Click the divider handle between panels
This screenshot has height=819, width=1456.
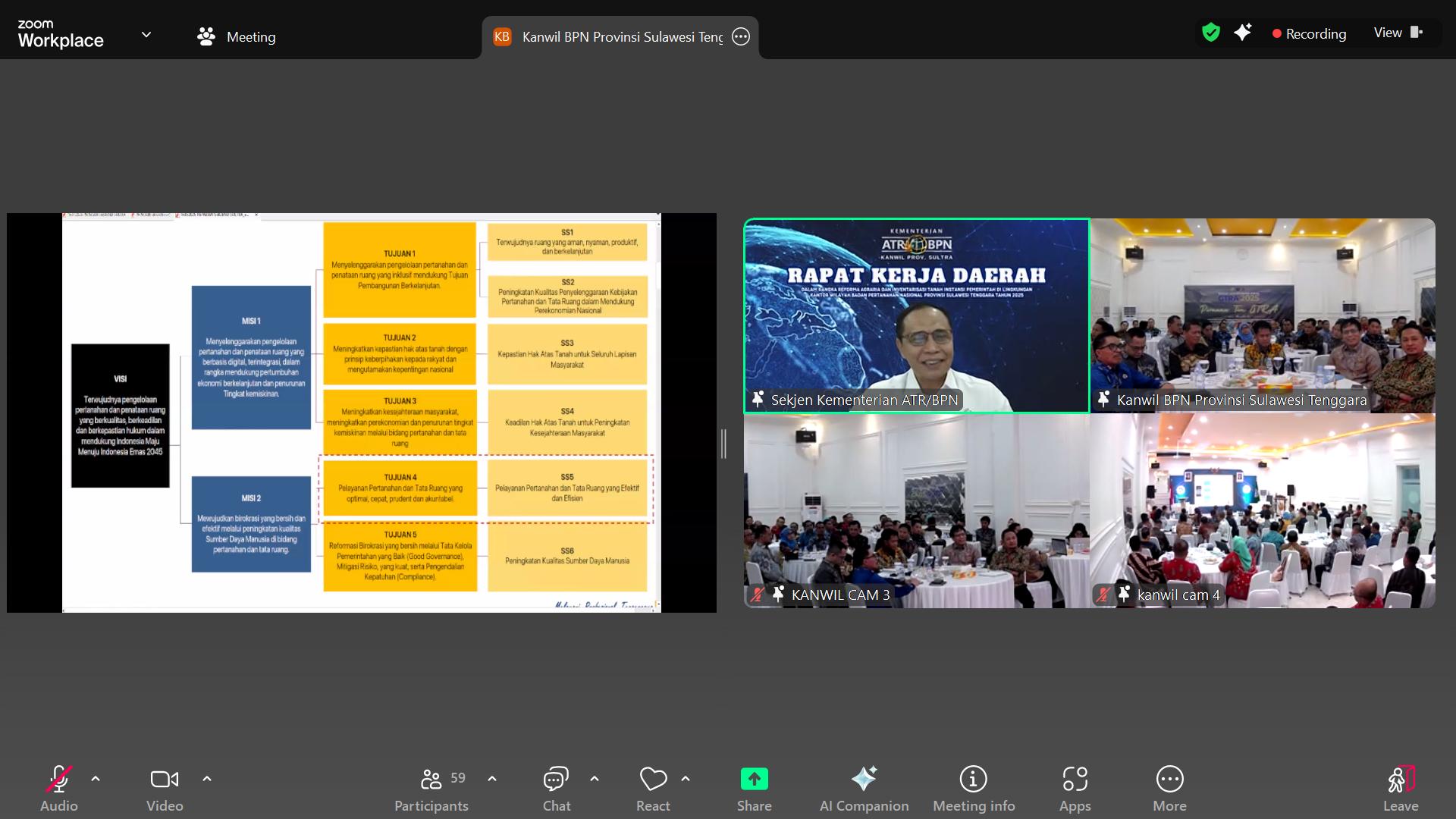pos(723,444)
